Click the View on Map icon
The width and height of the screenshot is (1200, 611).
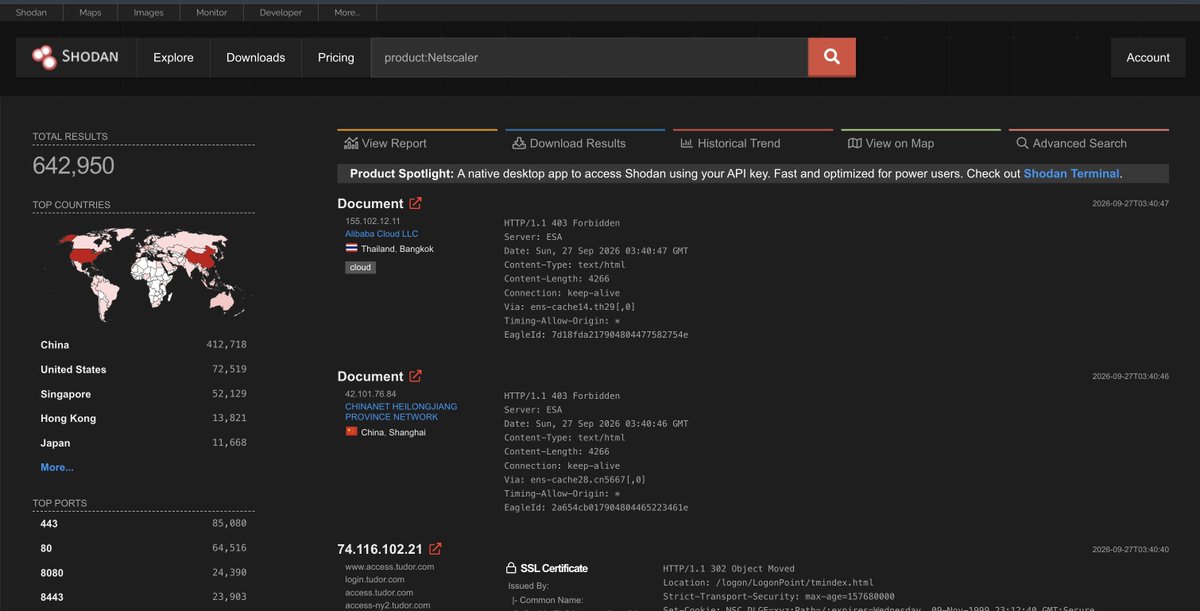854,143
